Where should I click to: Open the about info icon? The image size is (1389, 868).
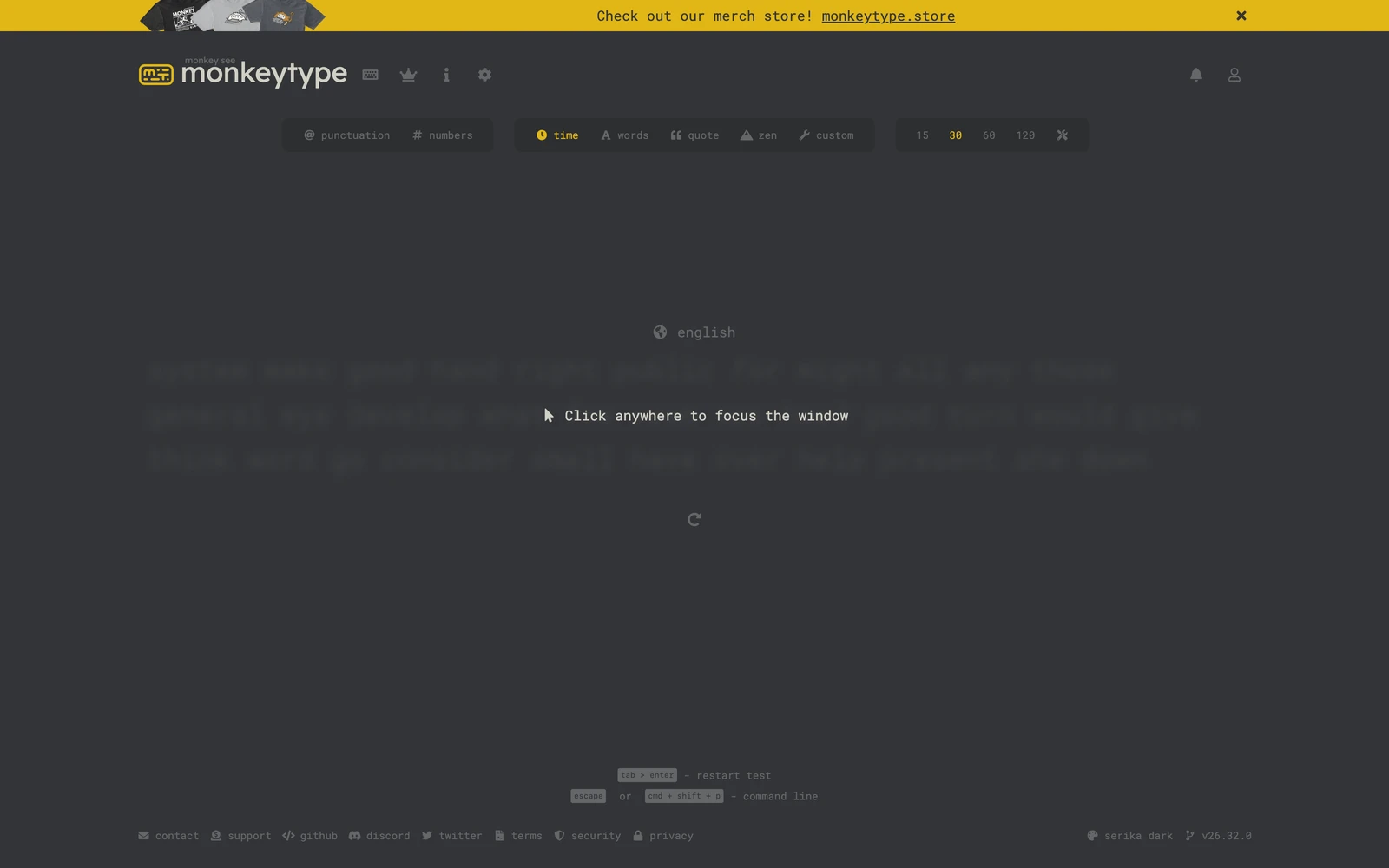446,75
